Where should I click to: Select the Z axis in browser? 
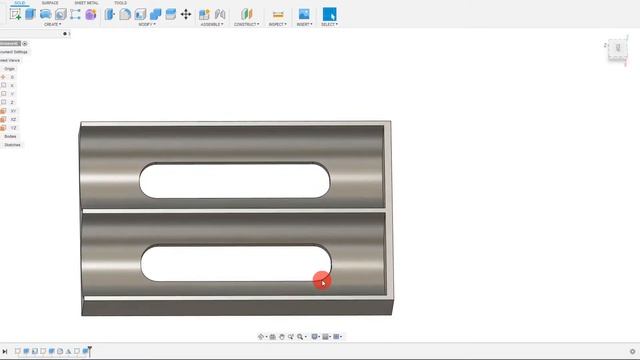click(x=12, y=102)
